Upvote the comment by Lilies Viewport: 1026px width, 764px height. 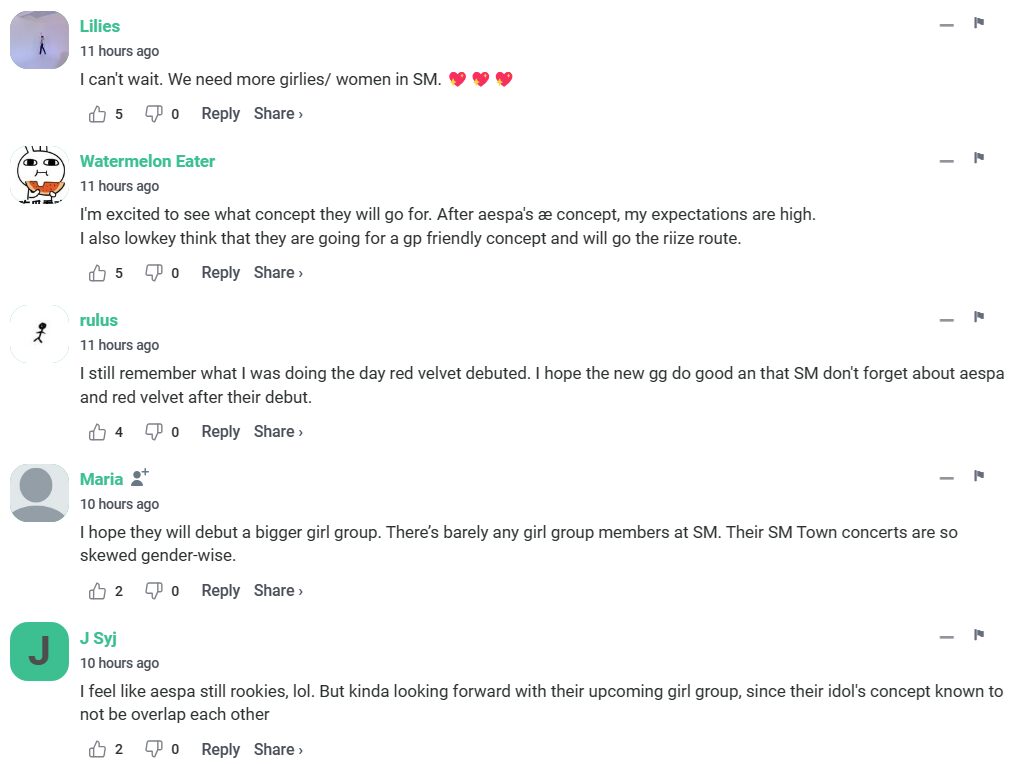pos(98,114)
